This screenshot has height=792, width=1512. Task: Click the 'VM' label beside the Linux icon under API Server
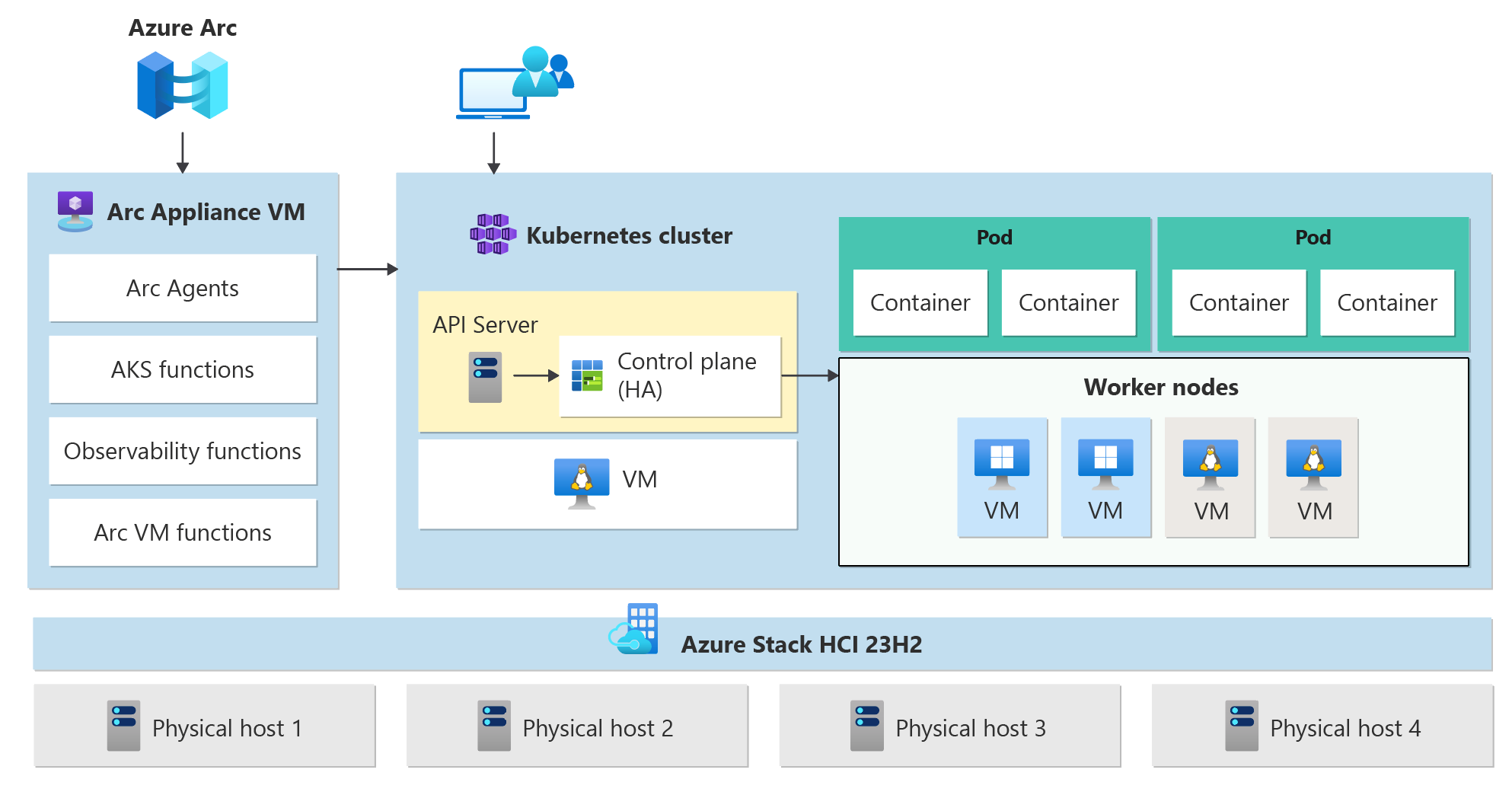point(640,479)
